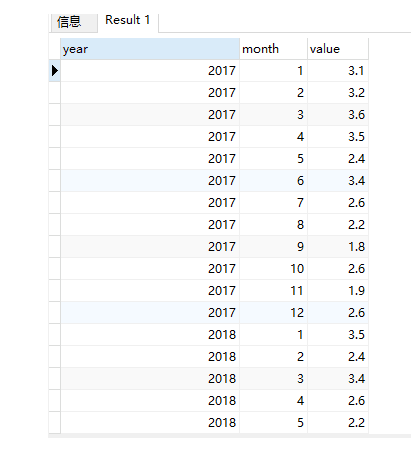The width and height of the screenshot is (411, 450).
Task: Switch to the 信息 tab
Action: (x=74, y=22)
